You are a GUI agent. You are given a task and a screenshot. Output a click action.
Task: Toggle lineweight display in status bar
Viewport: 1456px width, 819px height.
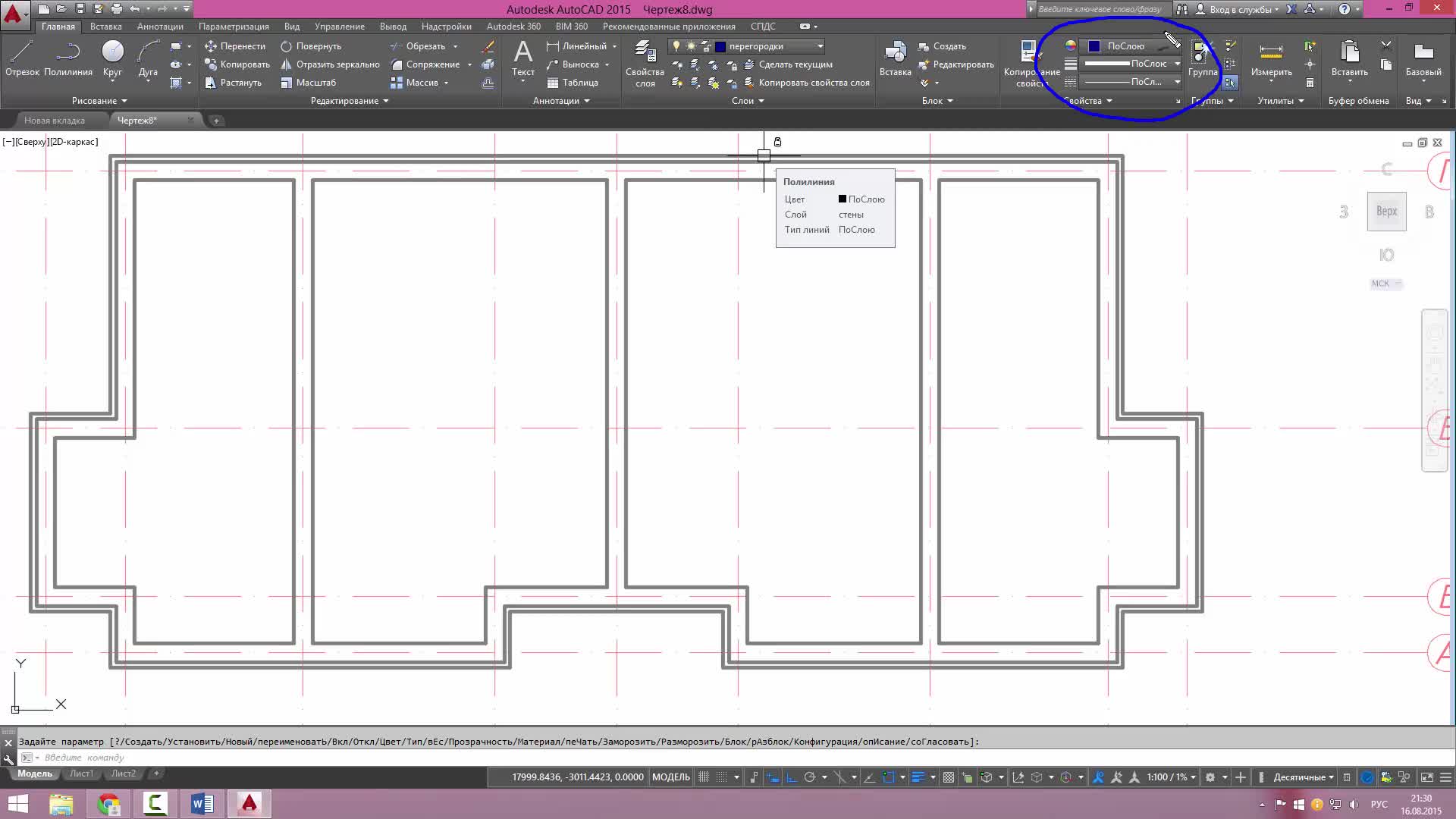click(918, 777)
